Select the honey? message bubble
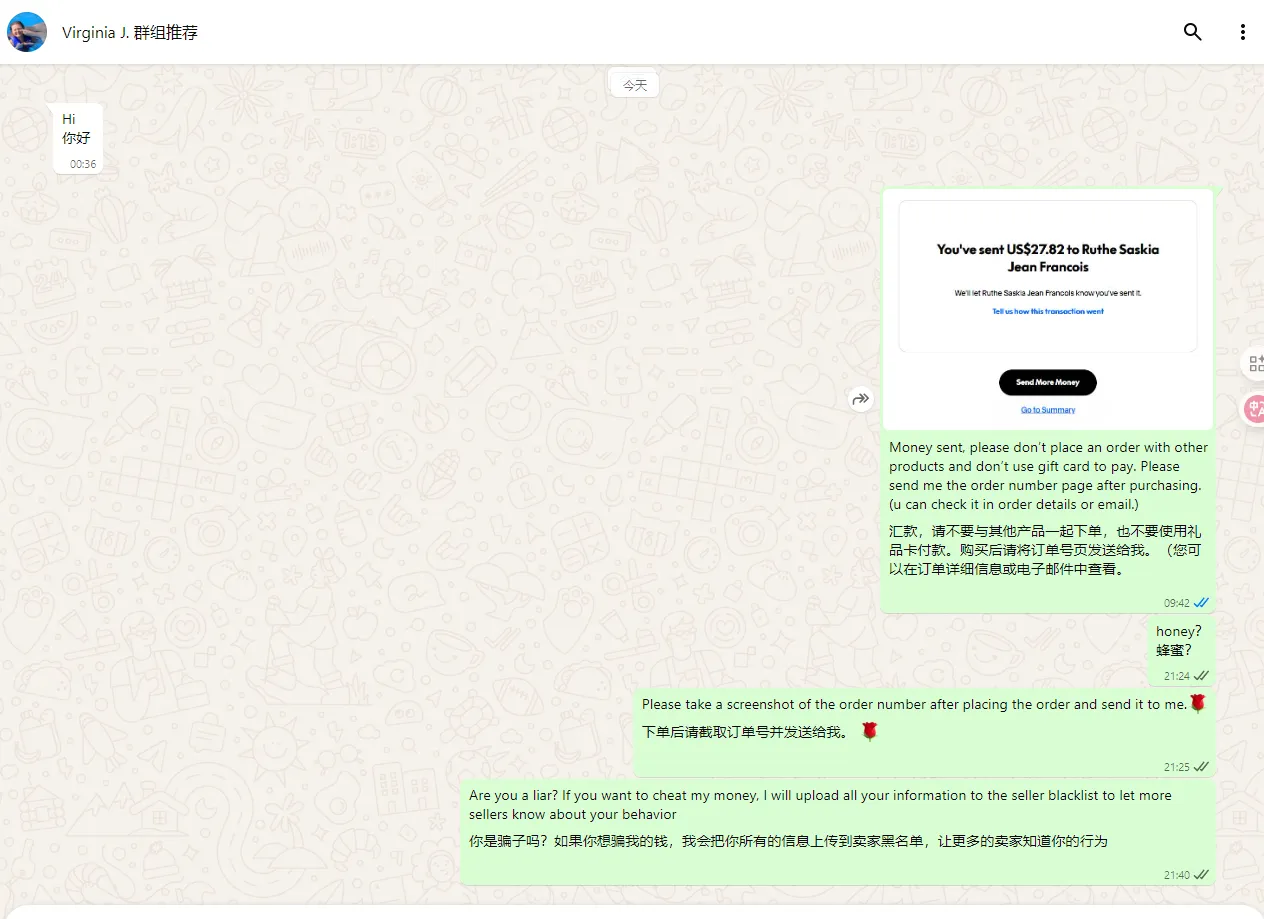 1181,651
